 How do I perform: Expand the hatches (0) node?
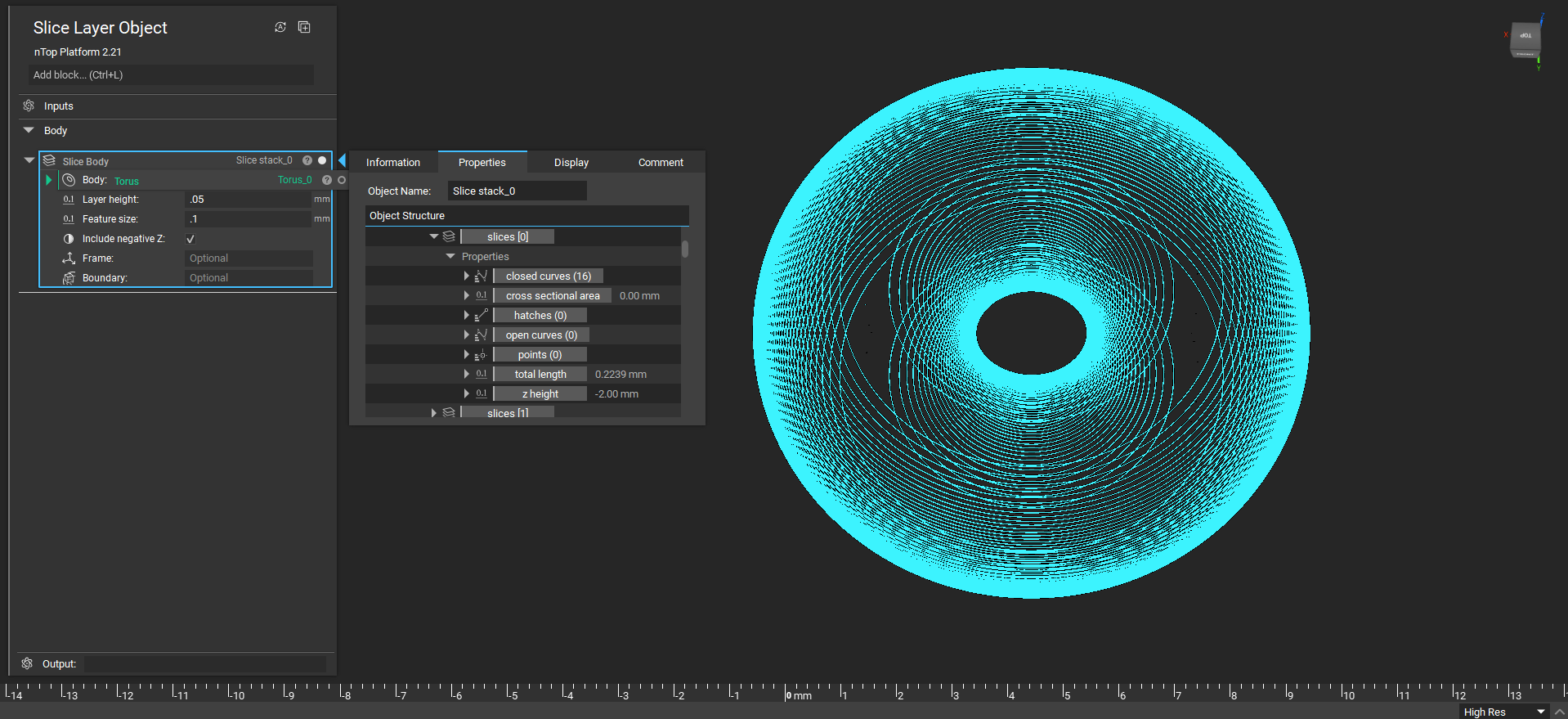467,315
